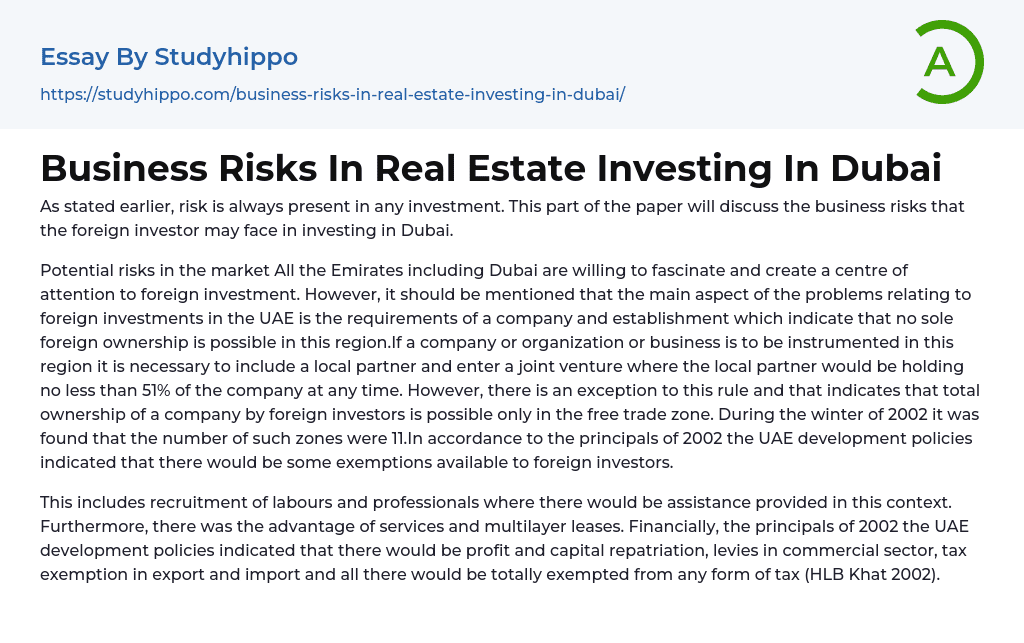Viewport: 1024px width, 643px height.
Task: Click the intro paragraph starting "As stated earlier"
Action: (x=500, y=219)
